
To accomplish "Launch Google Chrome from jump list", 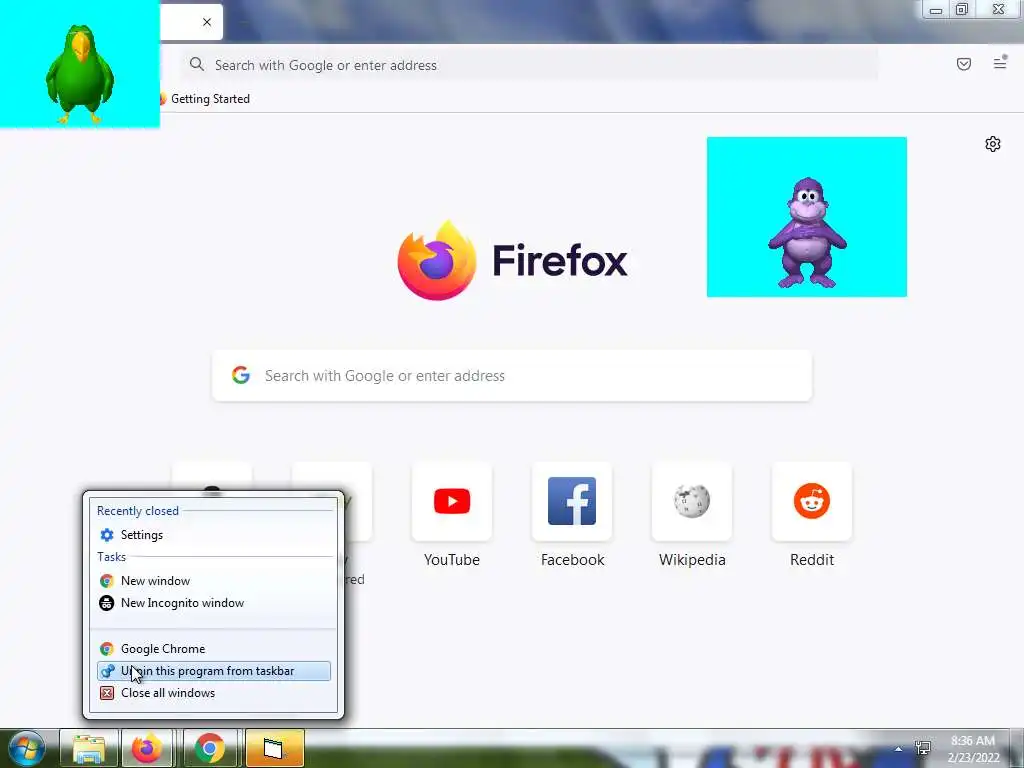I will [214, 648].
